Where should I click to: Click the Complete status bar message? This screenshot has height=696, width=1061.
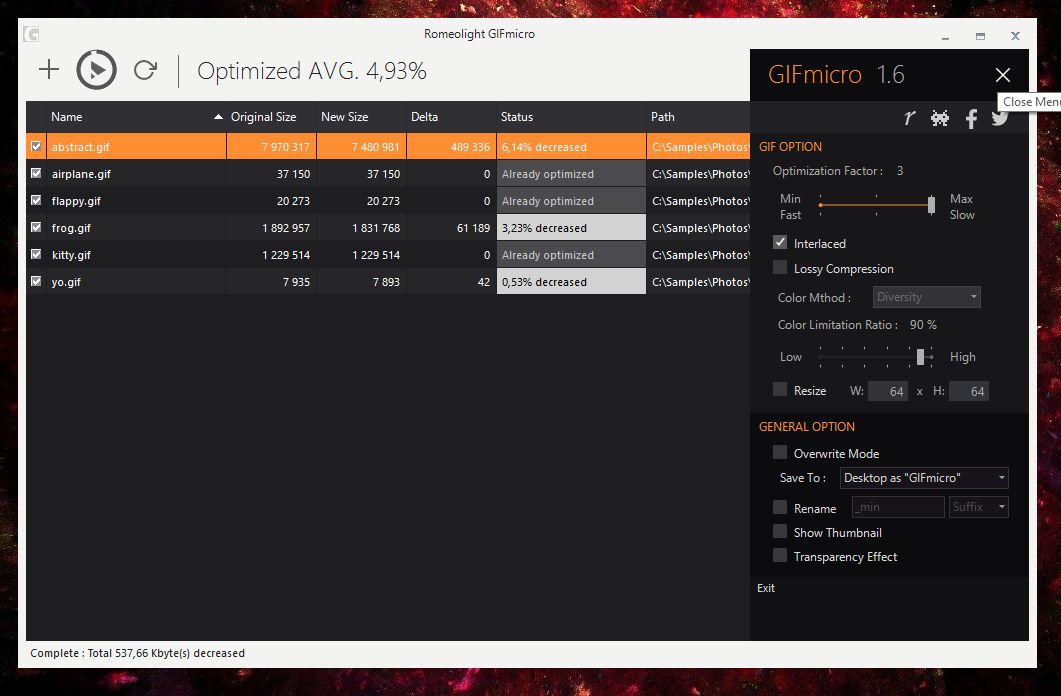[137, 653]
